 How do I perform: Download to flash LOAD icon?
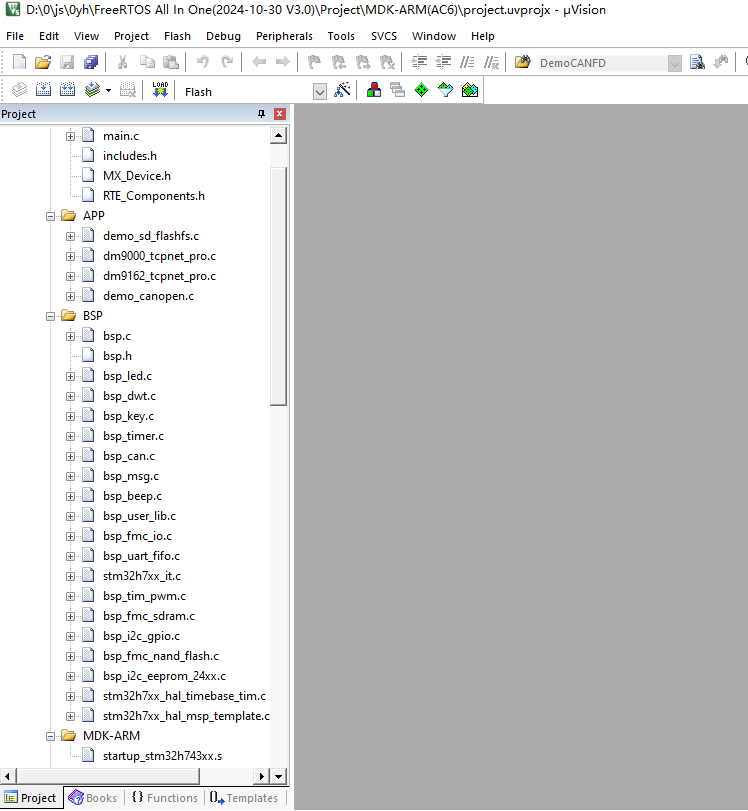pos(160,90)
